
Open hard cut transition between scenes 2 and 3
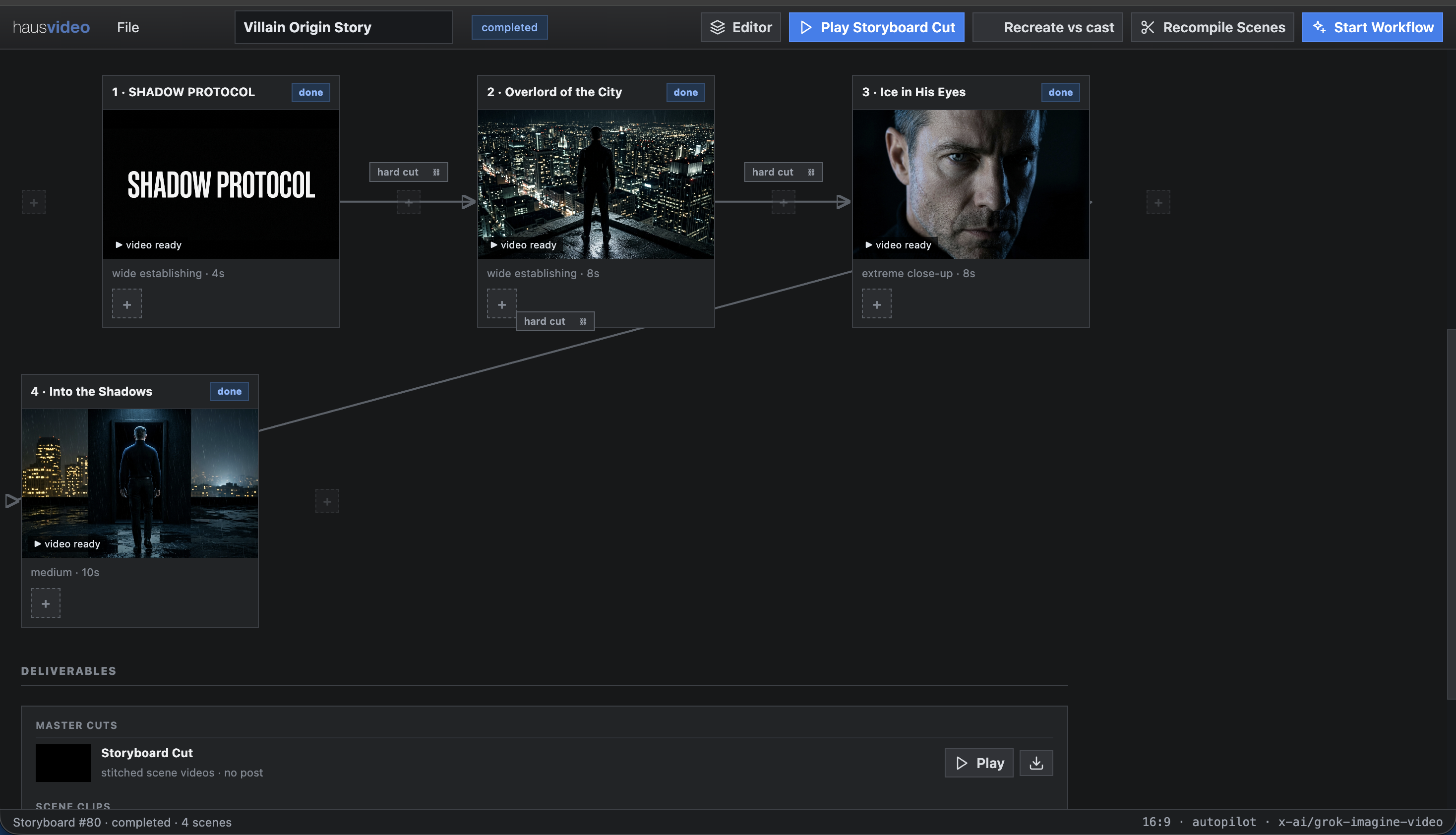click(784, 172)
